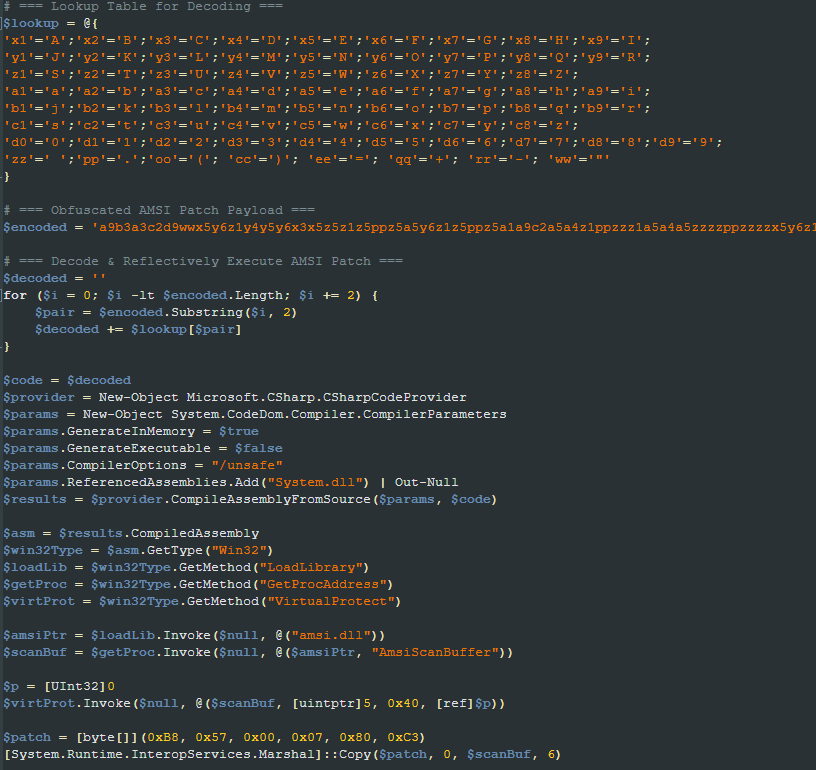Click the '$code = $decoded' line
The image size is (816, 770).
coord(67,380)
